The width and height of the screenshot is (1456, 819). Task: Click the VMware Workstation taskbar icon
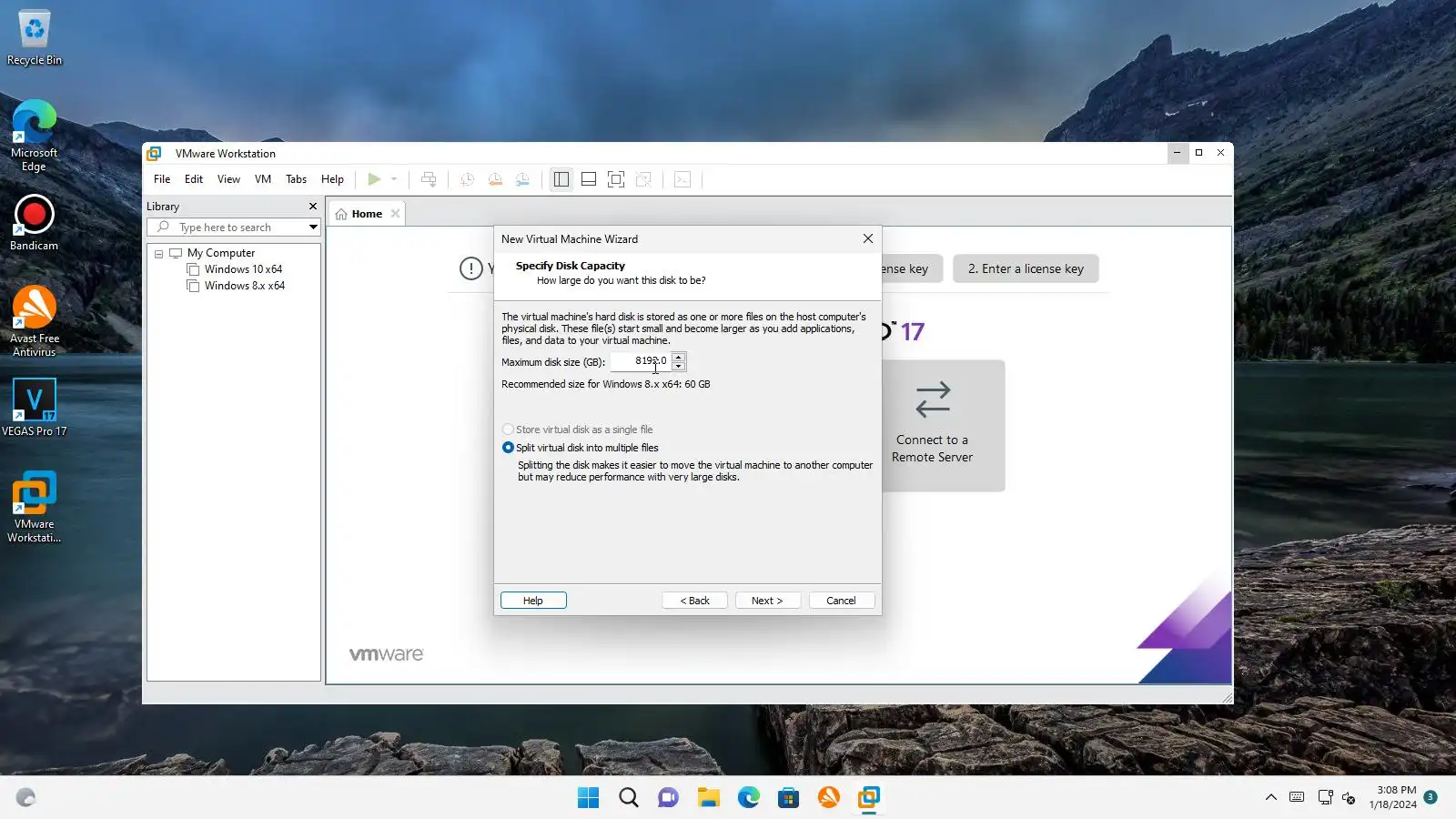[x=869, y=798]
